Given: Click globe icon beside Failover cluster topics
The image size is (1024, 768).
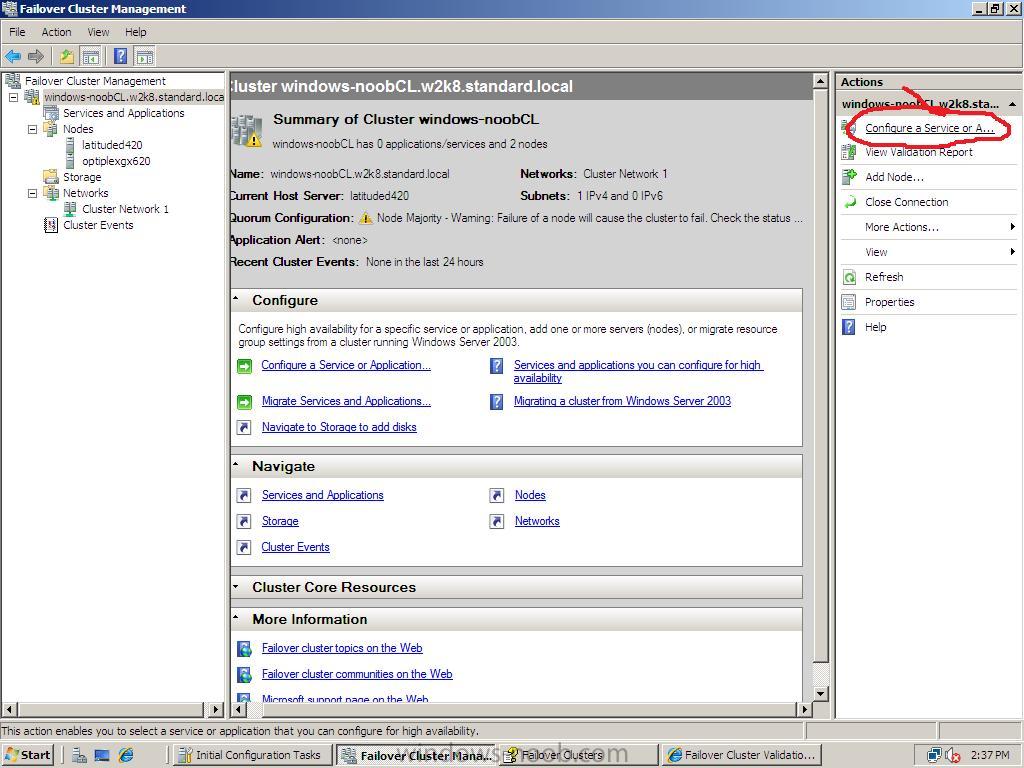Looking at the screenshot, I should (x=244, y=648).
